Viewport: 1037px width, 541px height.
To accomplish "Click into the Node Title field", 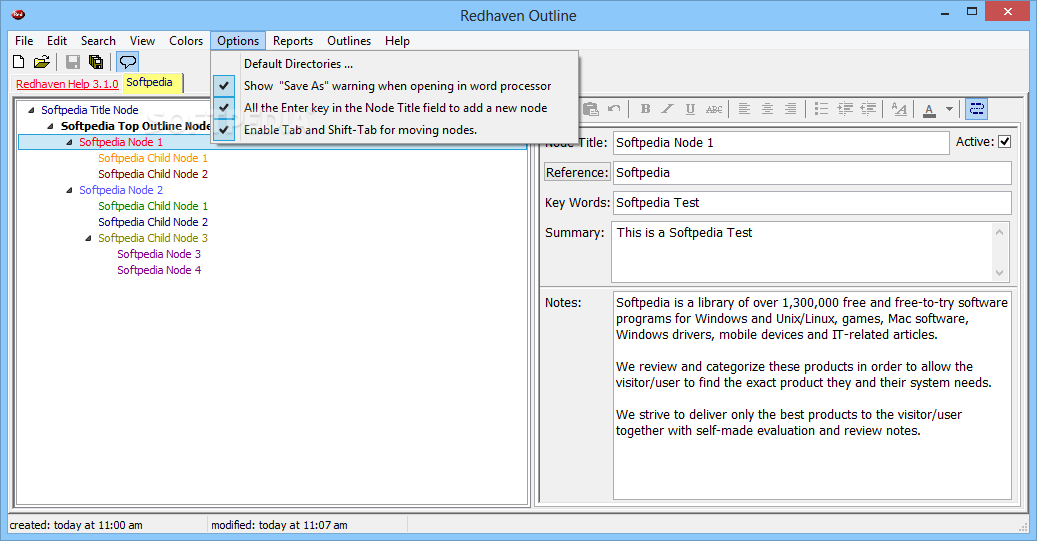I will 781,143.
